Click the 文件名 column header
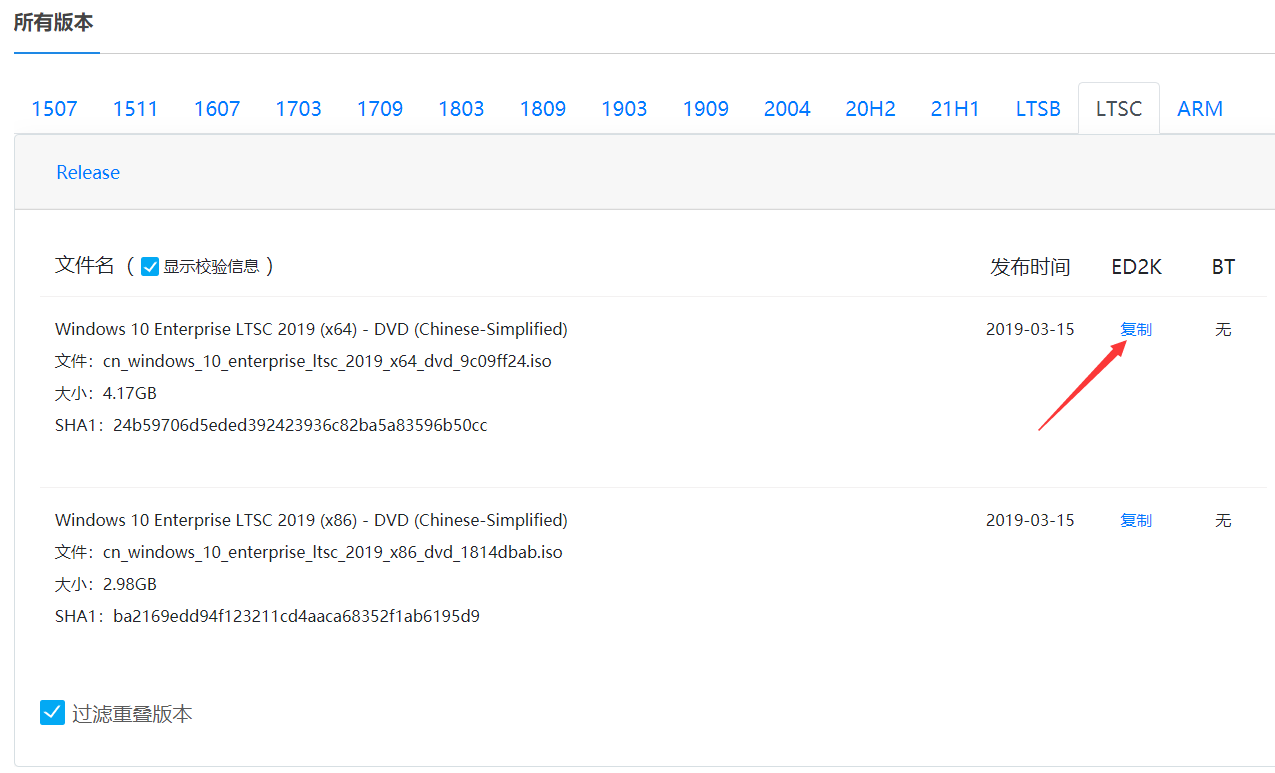 (85, 265)
